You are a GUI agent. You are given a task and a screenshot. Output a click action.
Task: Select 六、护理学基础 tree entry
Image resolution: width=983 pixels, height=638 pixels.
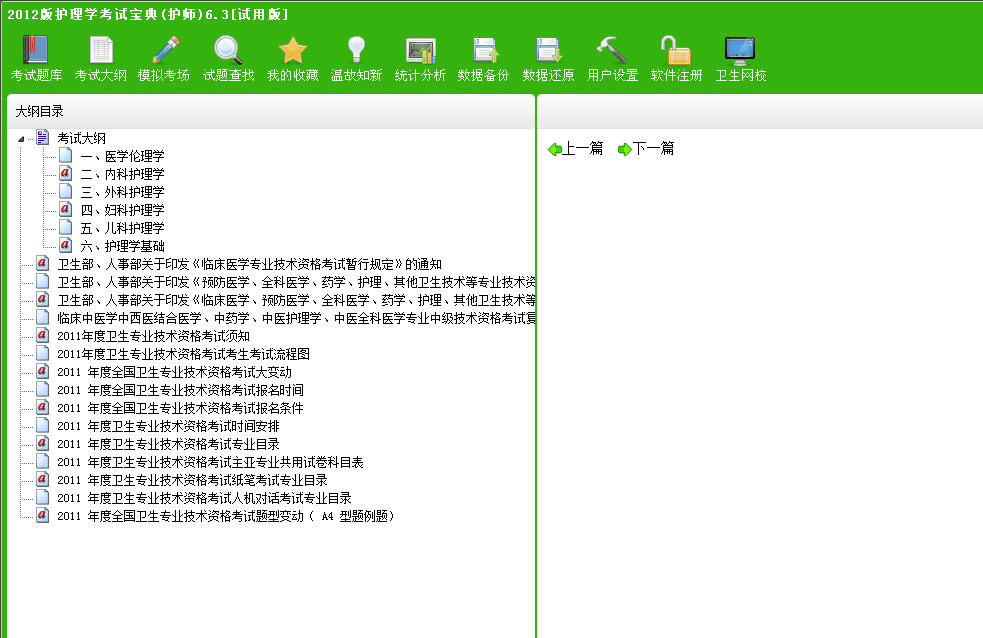point(122,246)
